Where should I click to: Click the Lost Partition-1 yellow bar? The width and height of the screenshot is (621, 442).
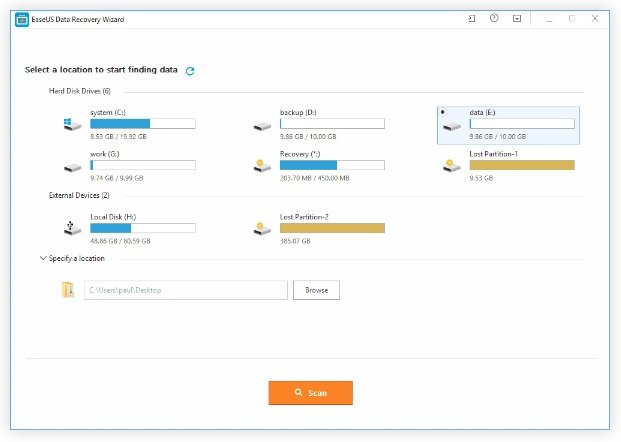click(x=522, y=165)
